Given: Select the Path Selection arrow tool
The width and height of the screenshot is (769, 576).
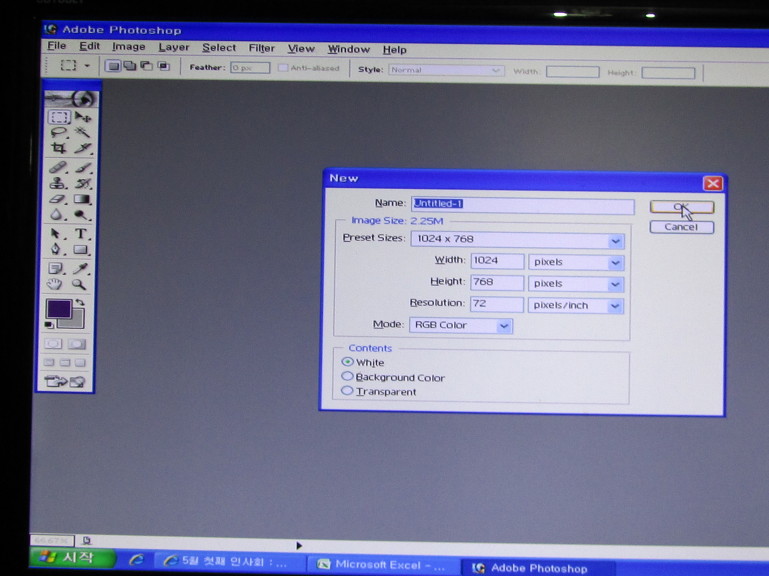Looking at the screenshot, I should point(57,234).
